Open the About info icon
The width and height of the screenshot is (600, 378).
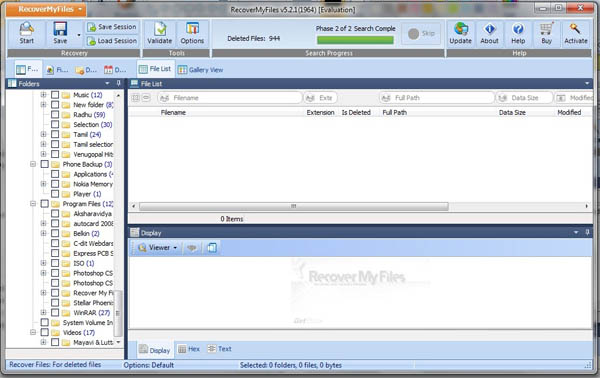(x=489, y=29)
